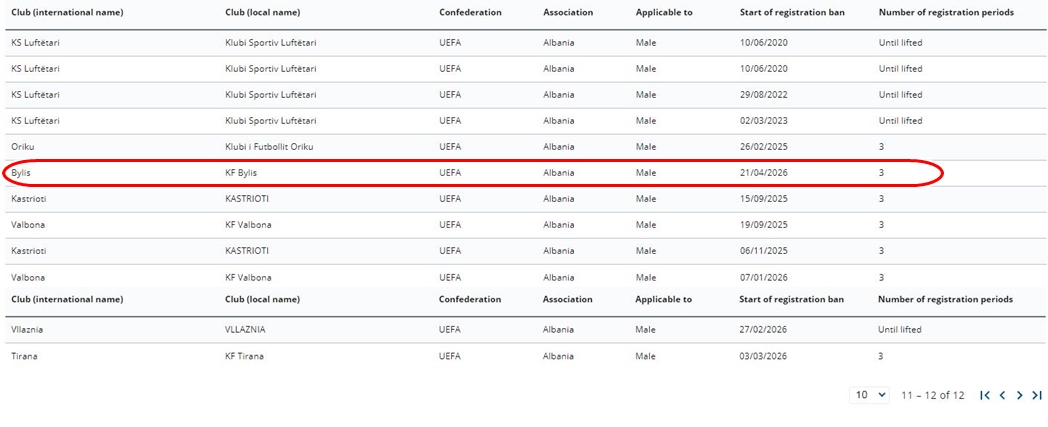Click the 27/02/2026 Vllaznia ban date

click(x=764, y=329)
